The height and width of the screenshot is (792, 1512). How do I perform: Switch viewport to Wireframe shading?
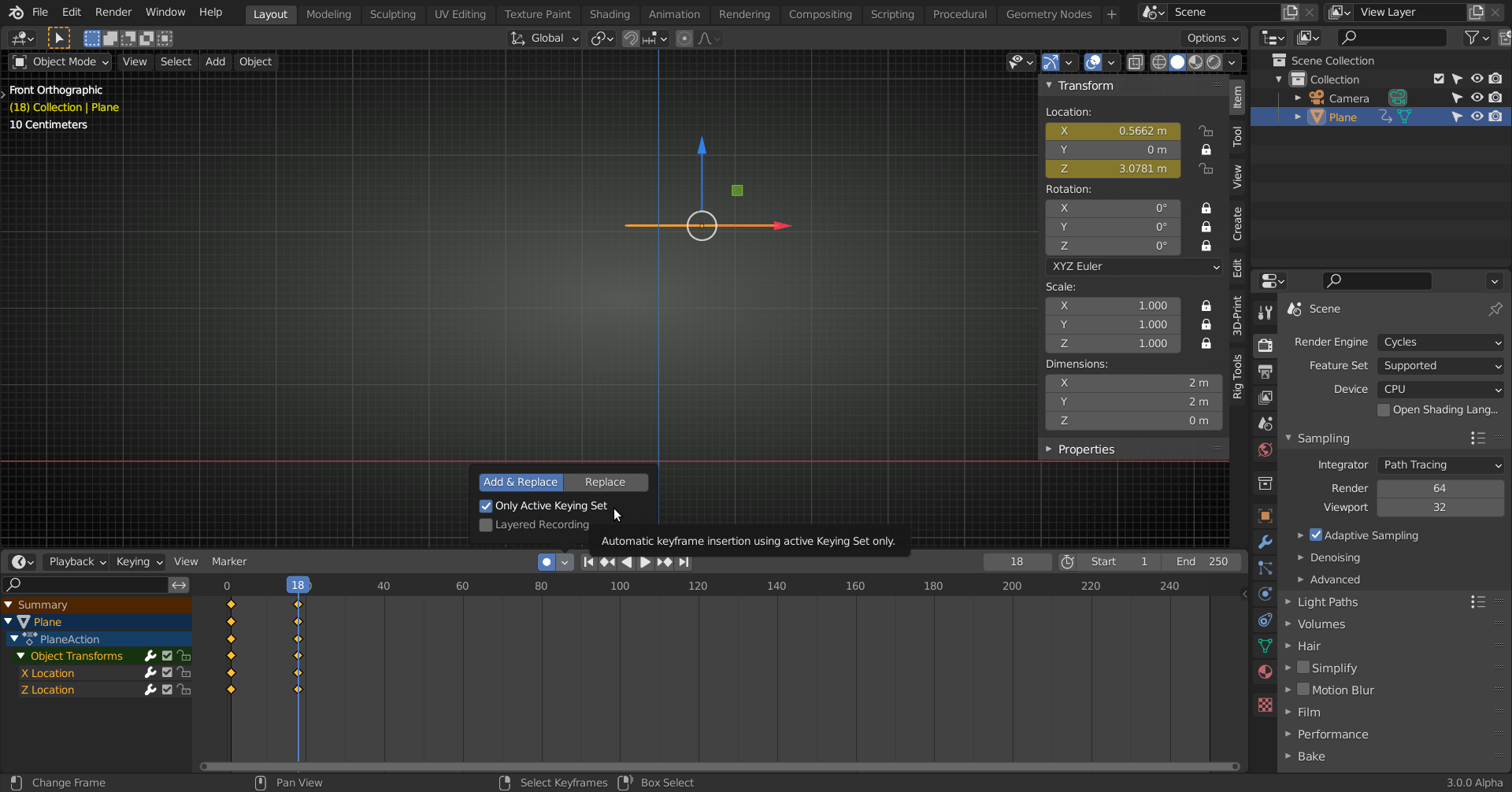pyautogui.click(x=1159, y=62)
